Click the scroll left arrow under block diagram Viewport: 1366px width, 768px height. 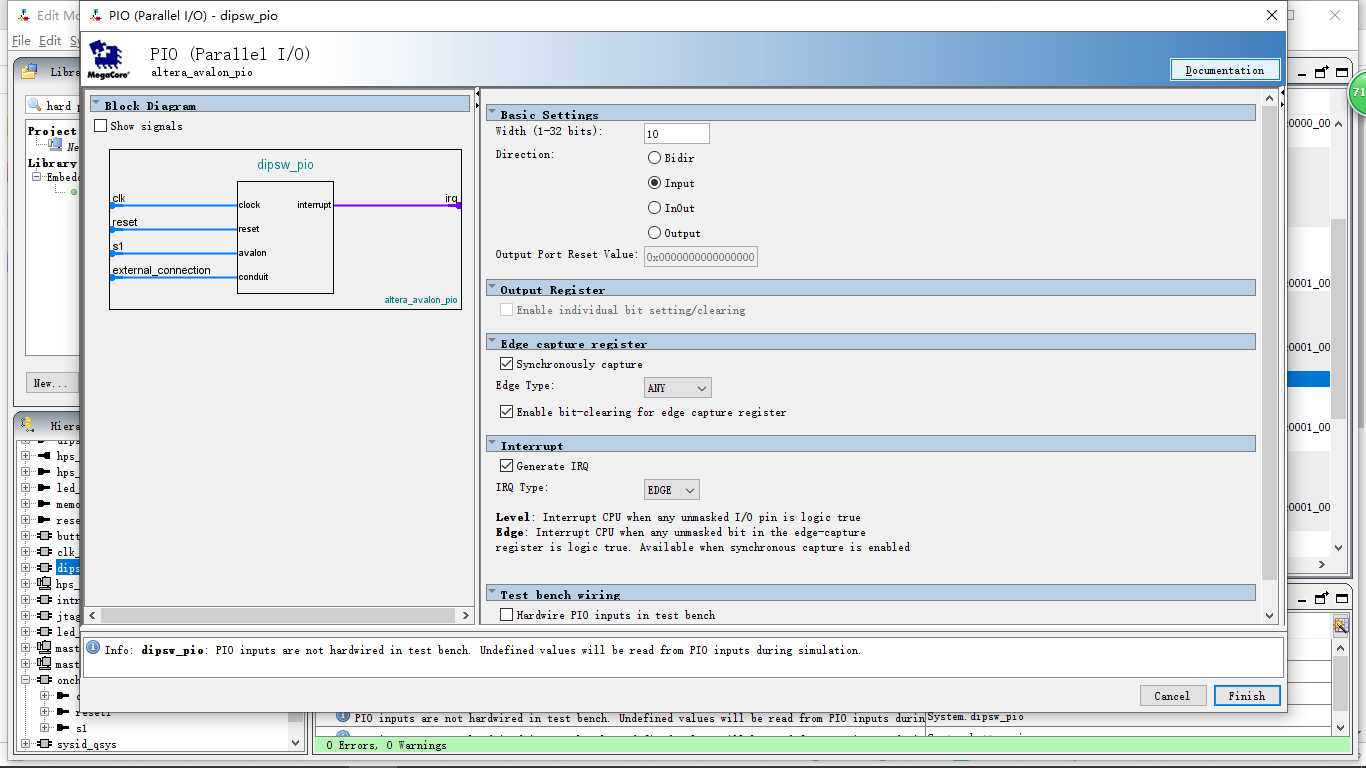(x=94, y=615)
